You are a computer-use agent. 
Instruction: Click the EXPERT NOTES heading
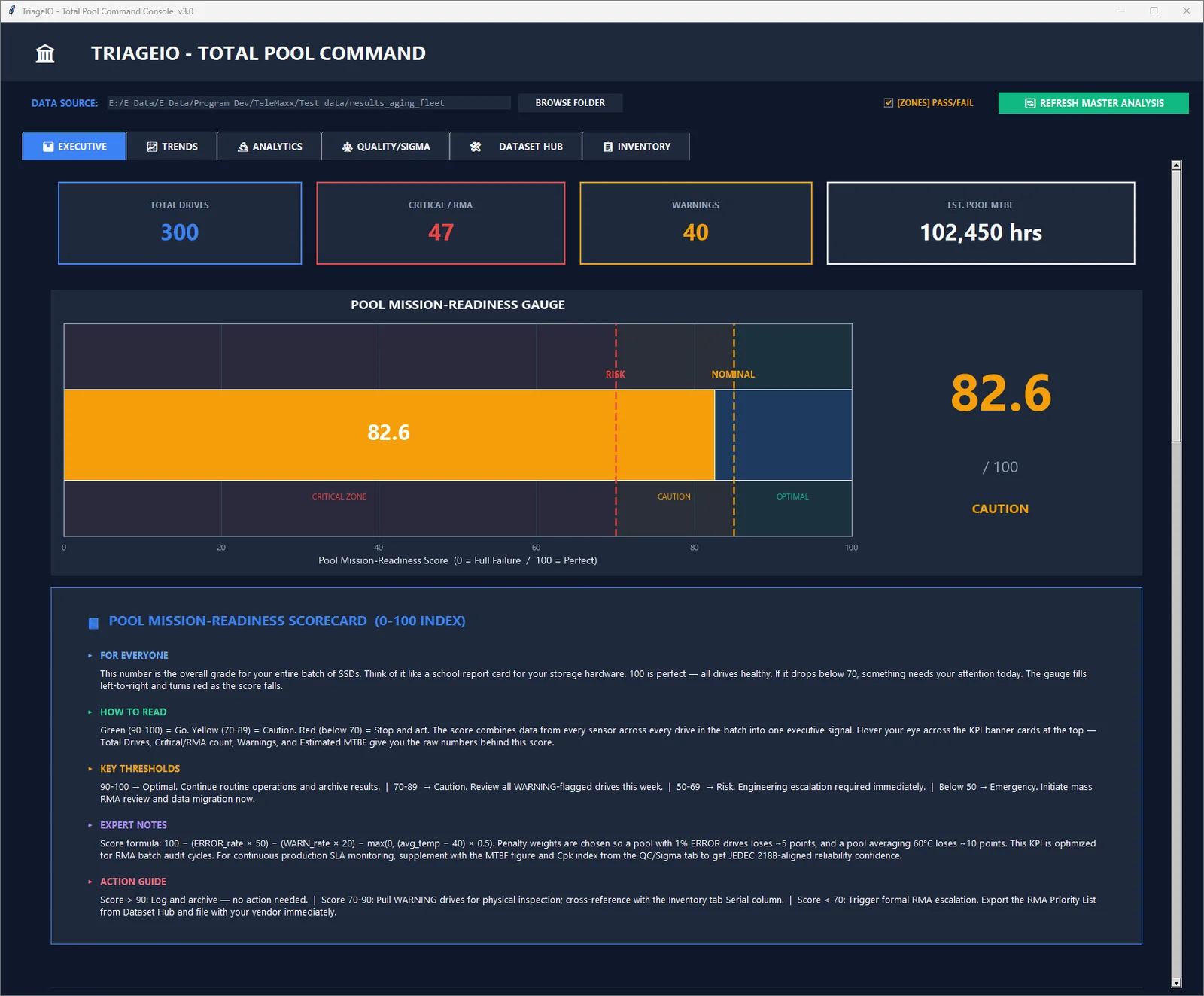133,825
